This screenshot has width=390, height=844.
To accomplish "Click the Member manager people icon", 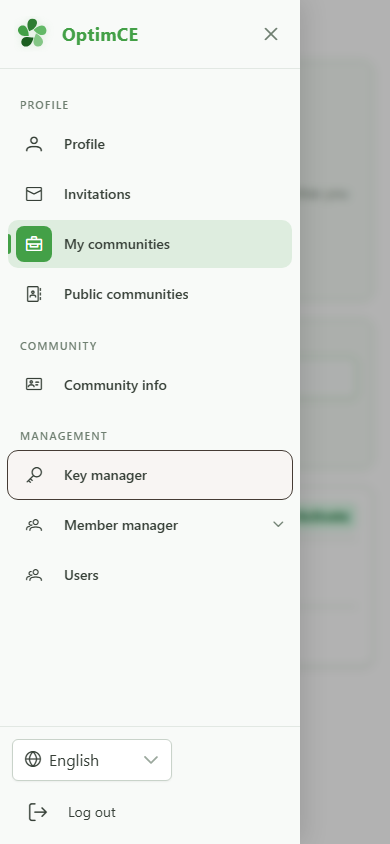I will [34, 525].
